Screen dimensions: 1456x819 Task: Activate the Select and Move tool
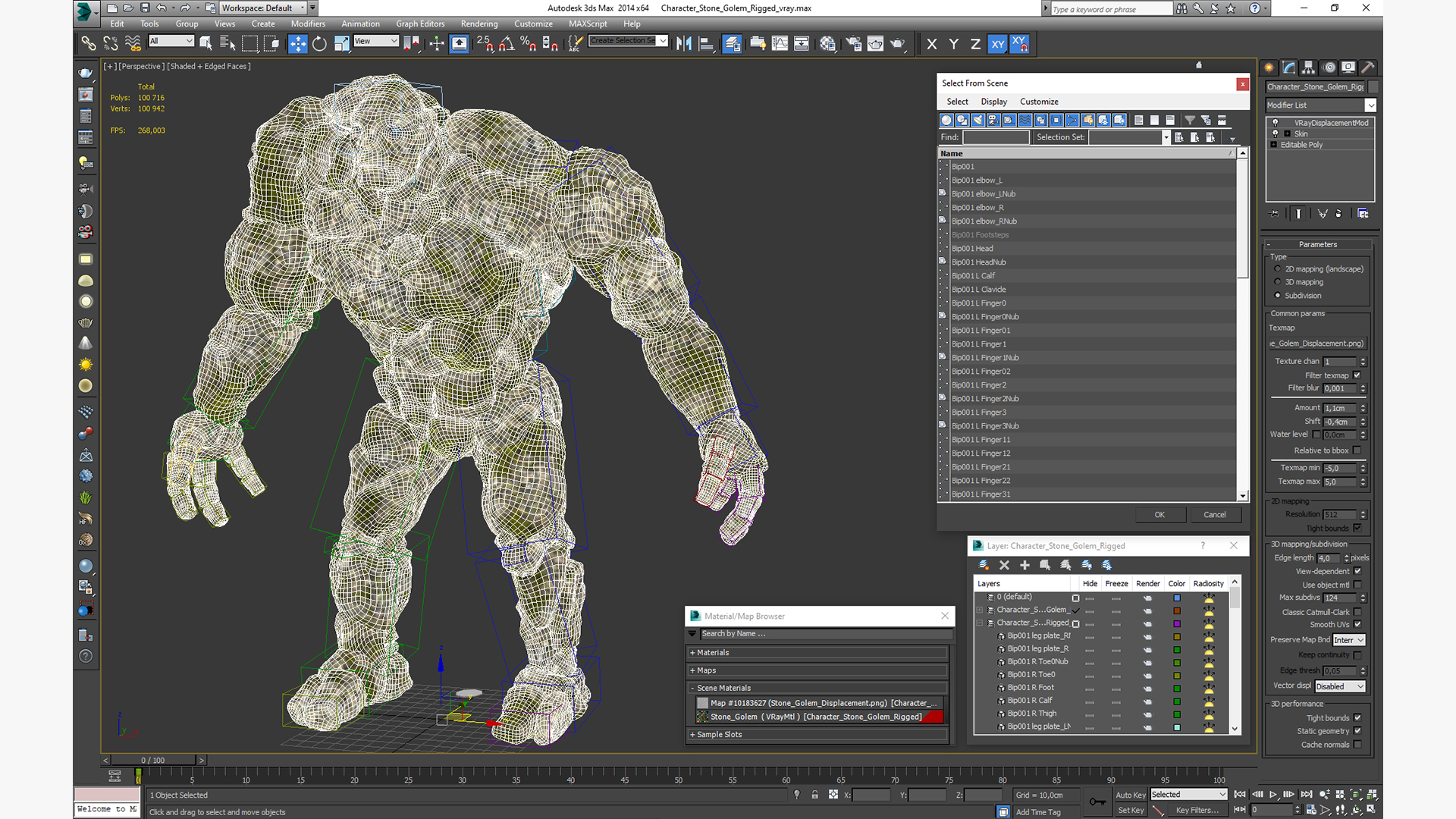tap(297, 44)
